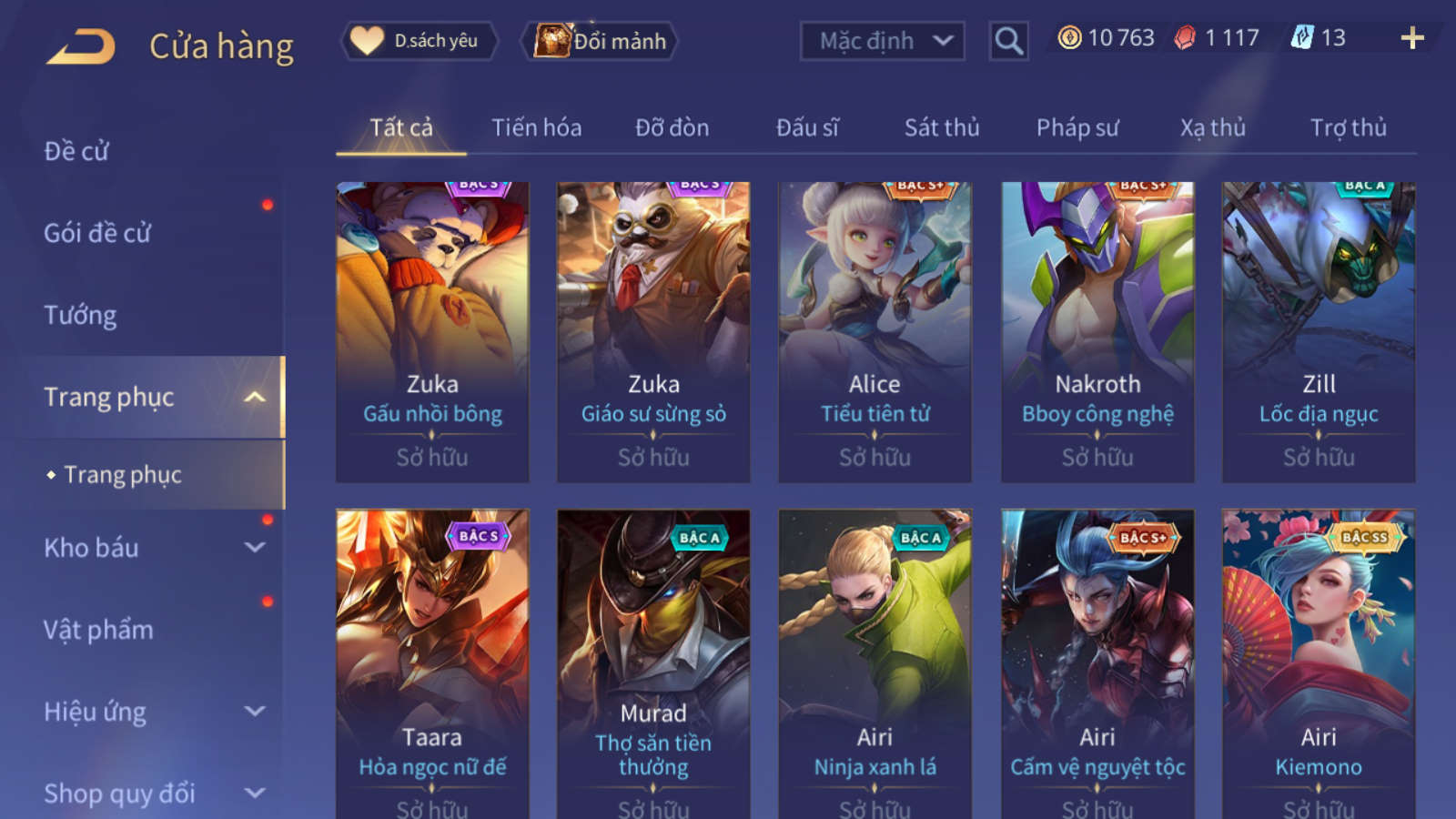1456x819 pixels.
Task: Click the heart icon for D.sách yêu
Action: [x=367, y=41]
